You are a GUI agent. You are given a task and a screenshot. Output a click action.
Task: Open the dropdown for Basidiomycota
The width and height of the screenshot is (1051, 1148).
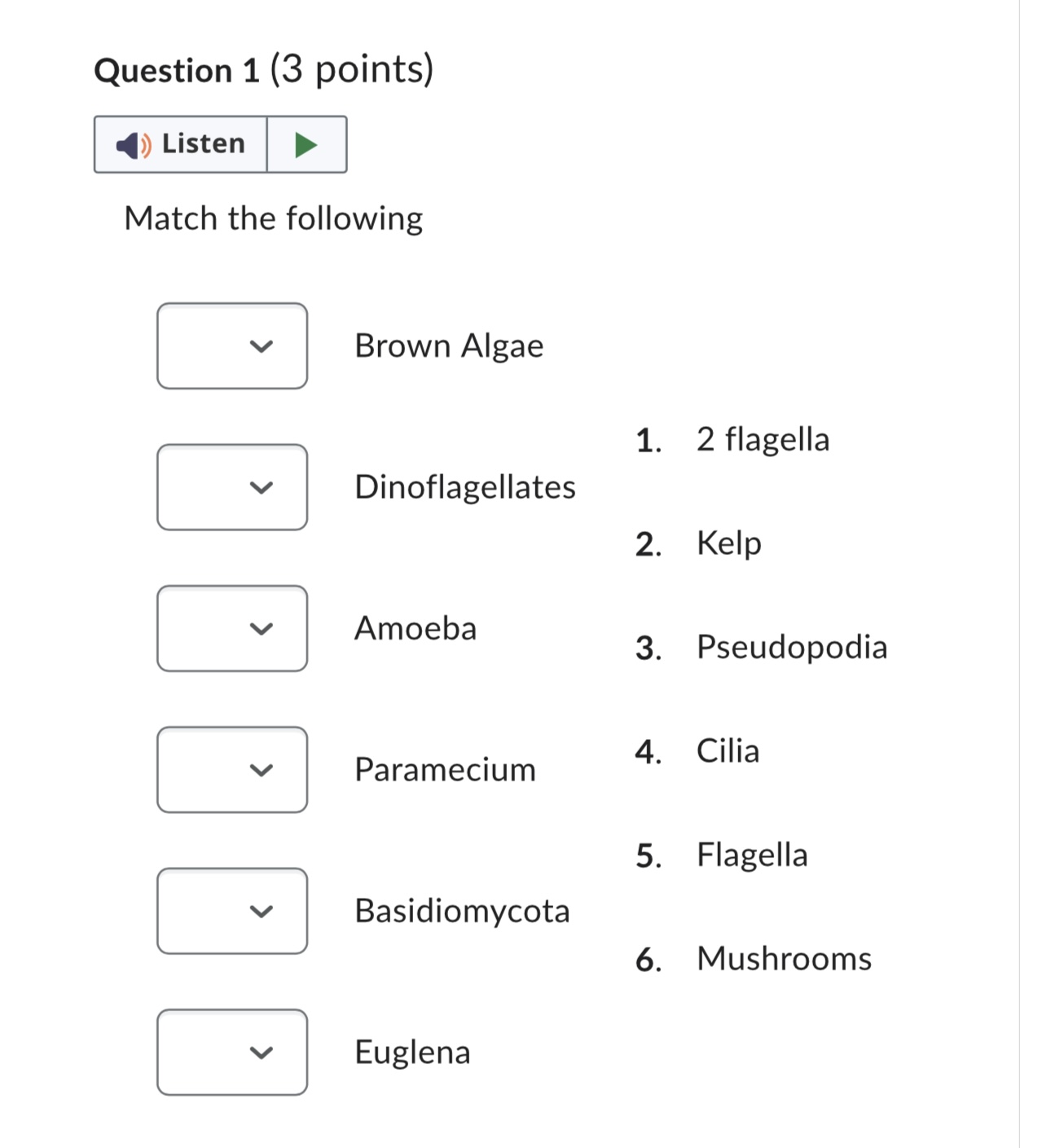coord(232,911)
